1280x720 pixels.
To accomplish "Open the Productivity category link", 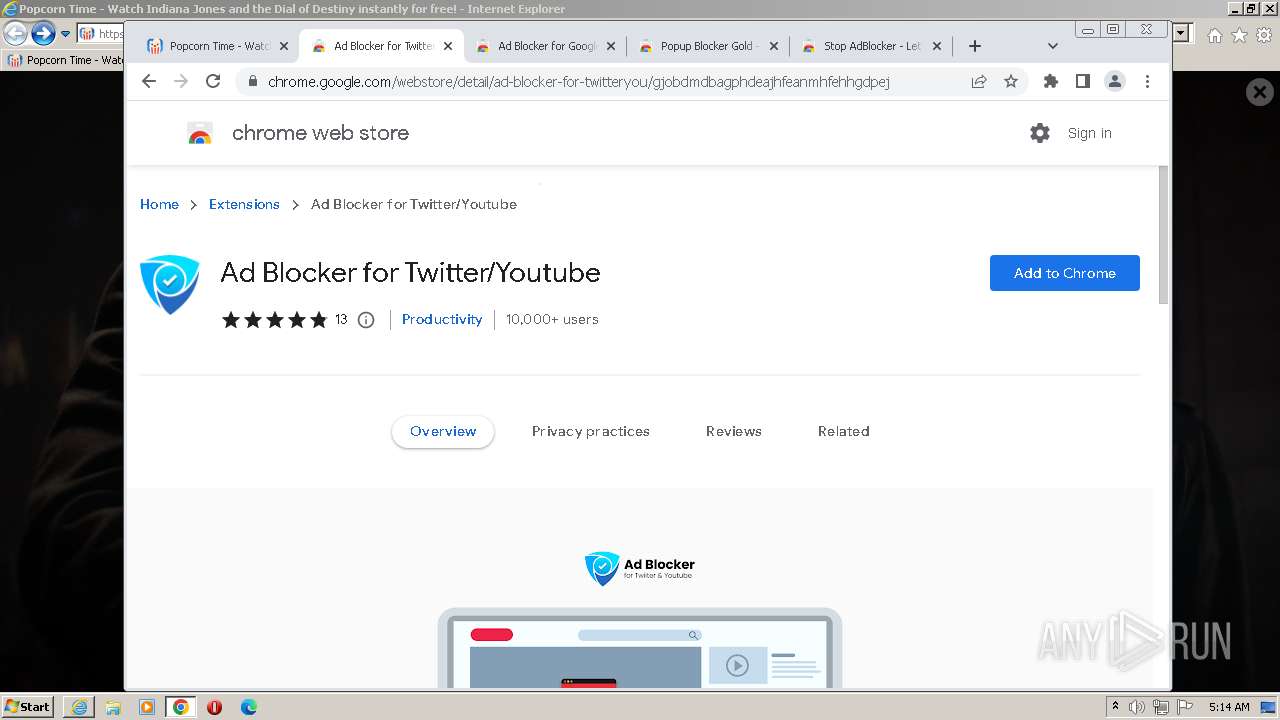I will [442, 320].
